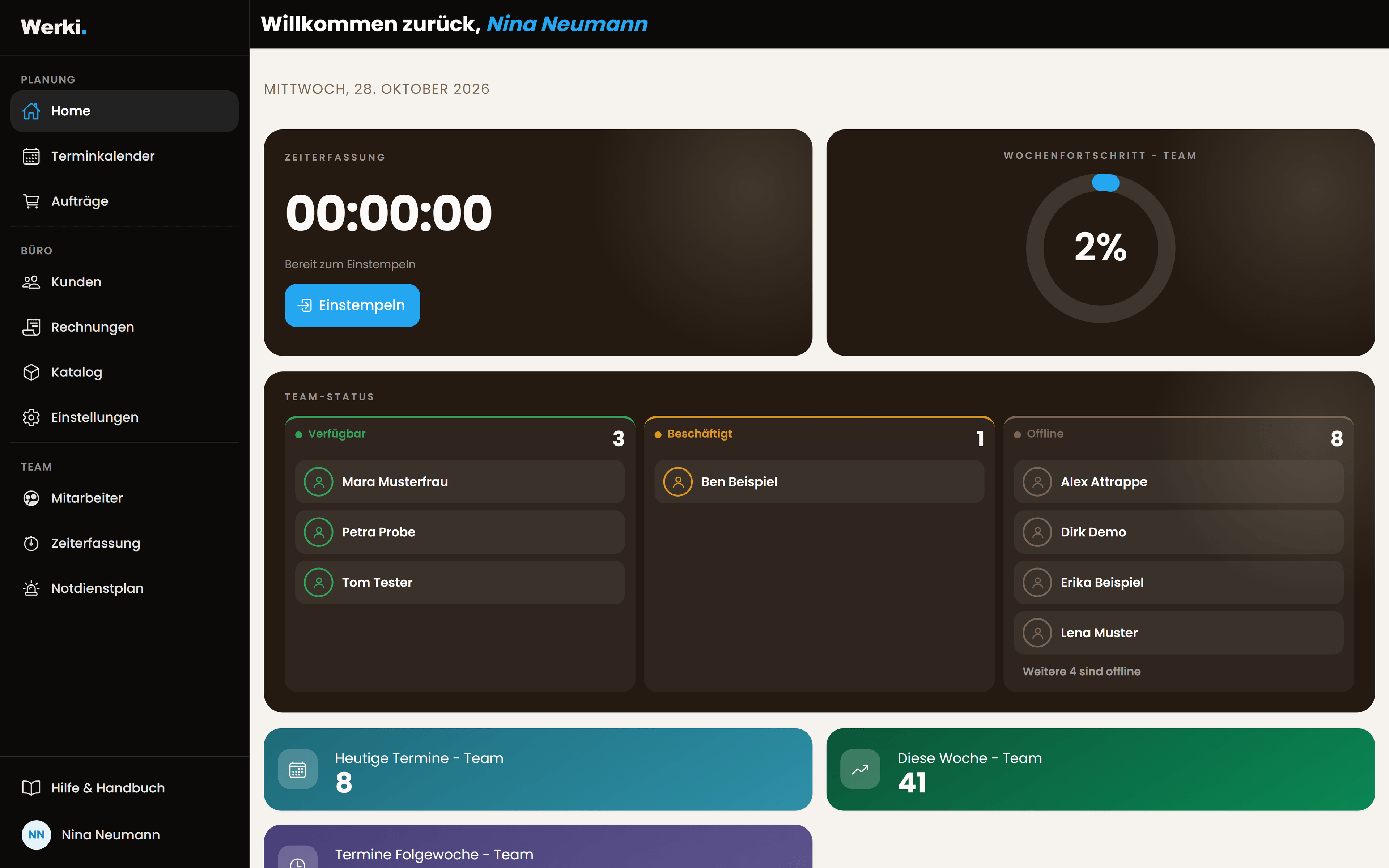Screen dimensions: 1389x868
Task: Click Alex Attrappe's offline avatar icon
Action: click(1037, 482)
